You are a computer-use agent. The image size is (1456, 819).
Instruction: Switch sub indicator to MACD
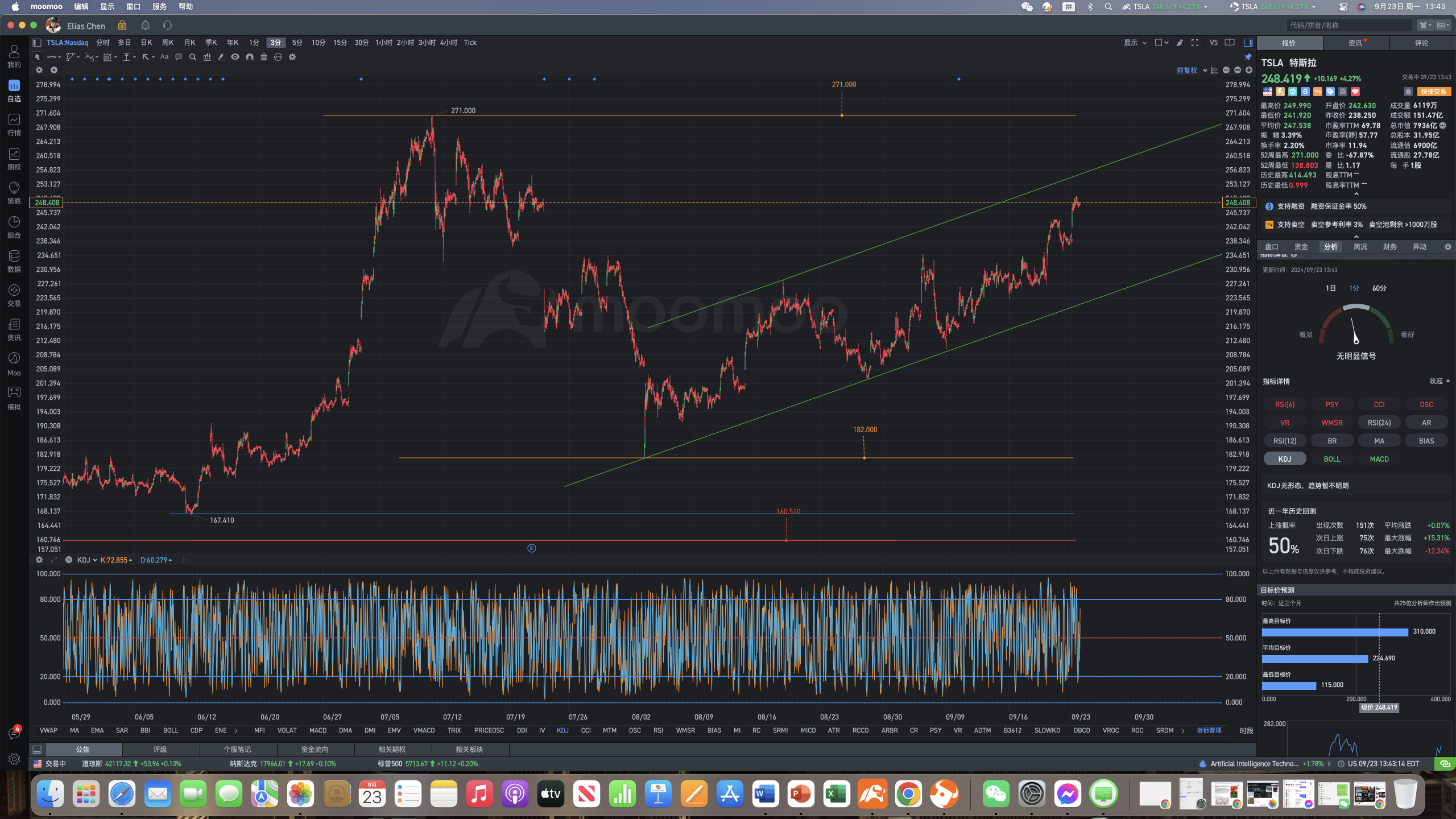coord(318,730)
